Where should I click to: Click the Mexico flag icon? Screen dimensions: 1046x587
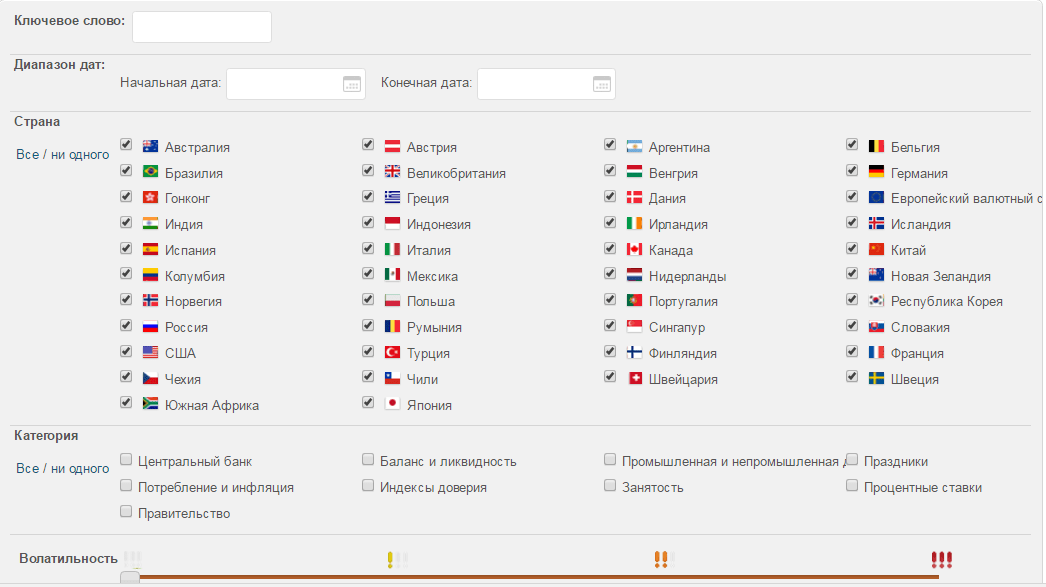click(x=392, y=275)
